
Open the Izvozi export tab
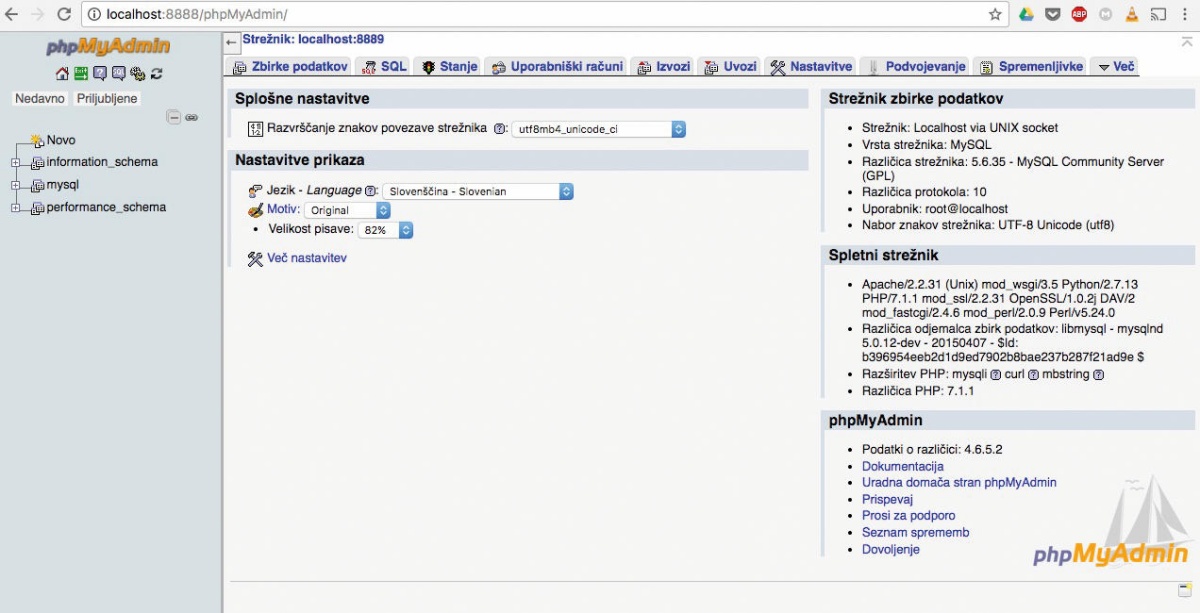click(x=663, y=67)
